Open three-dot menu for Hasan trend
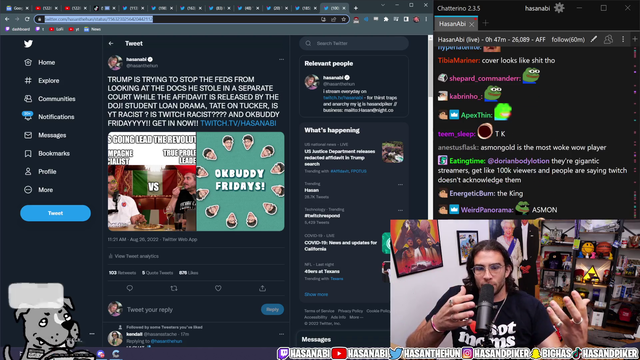 point(400,184)
